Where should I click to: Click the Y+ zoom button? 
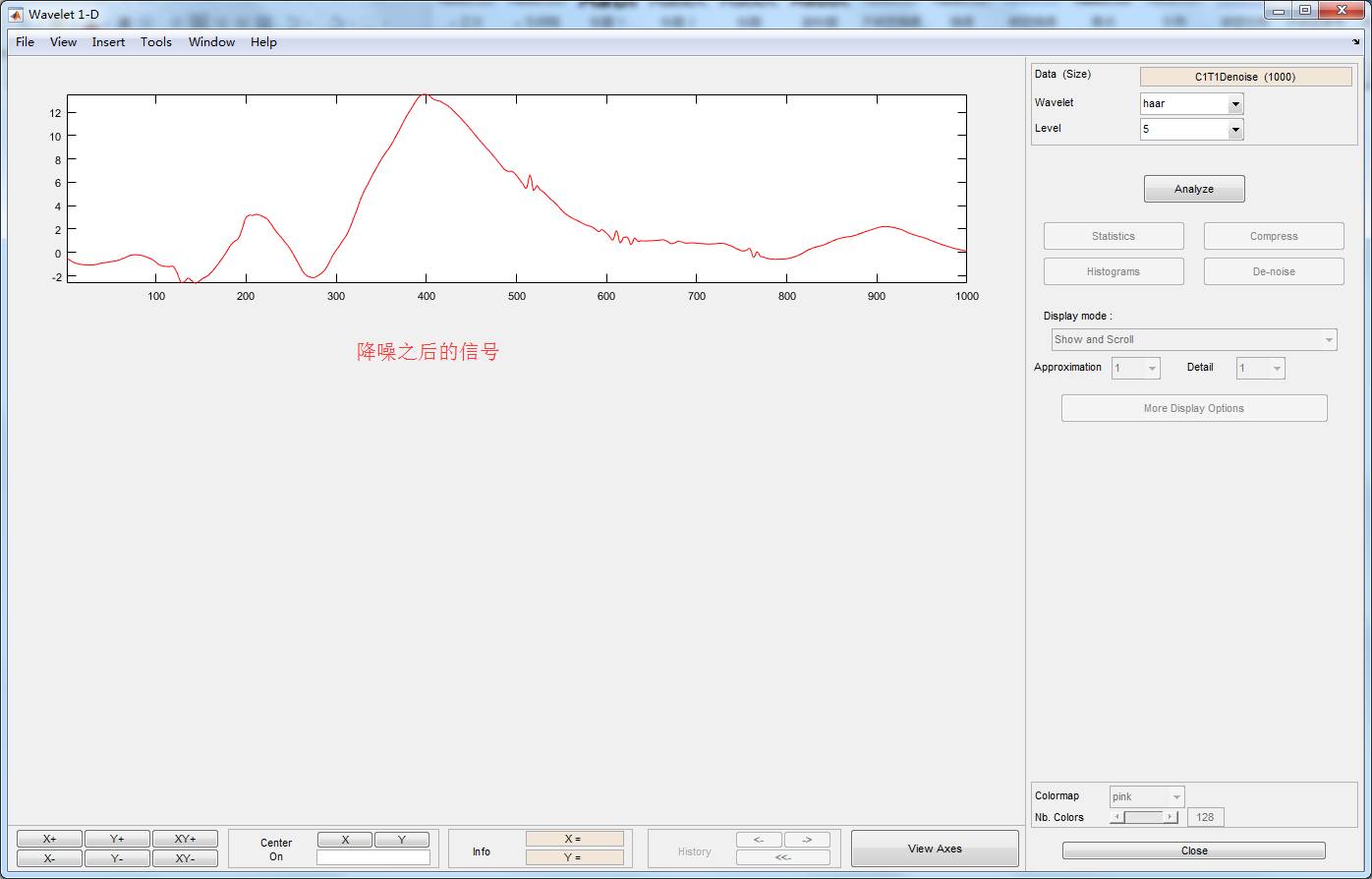click(x=117, y=839)
